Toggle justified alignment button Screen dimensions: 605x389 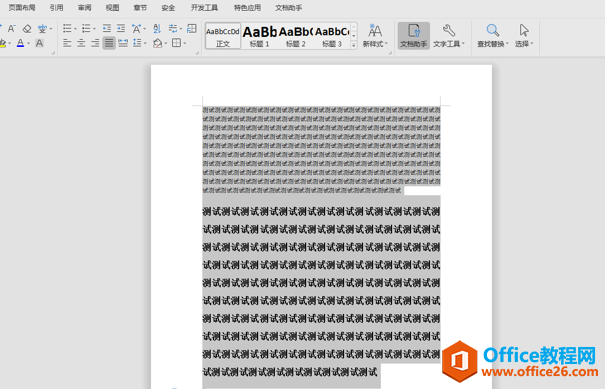click(x=109, y=43)
